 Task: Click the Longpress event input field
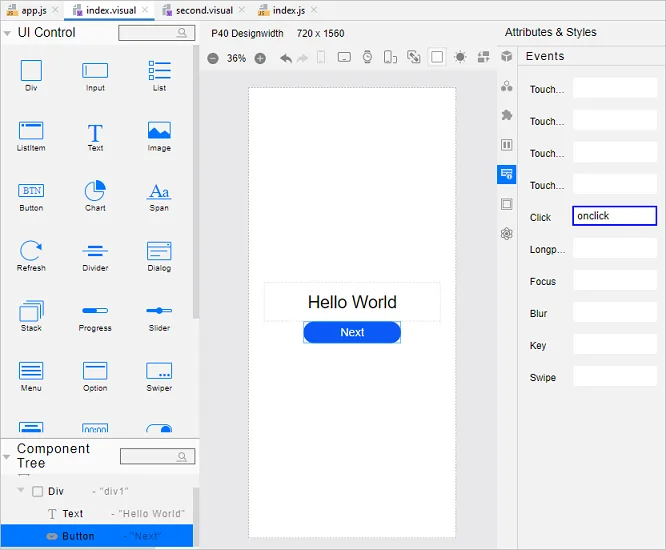click(x=615, y=248)
